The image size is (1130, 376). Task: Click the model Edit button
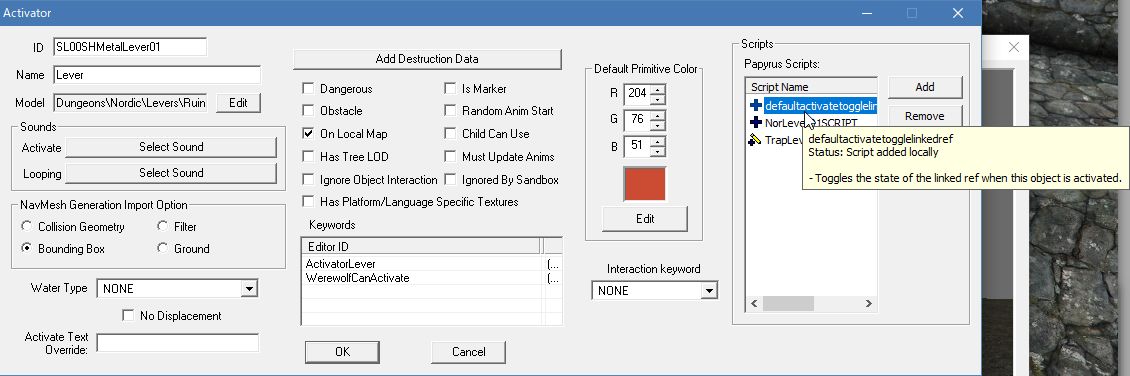239,103
